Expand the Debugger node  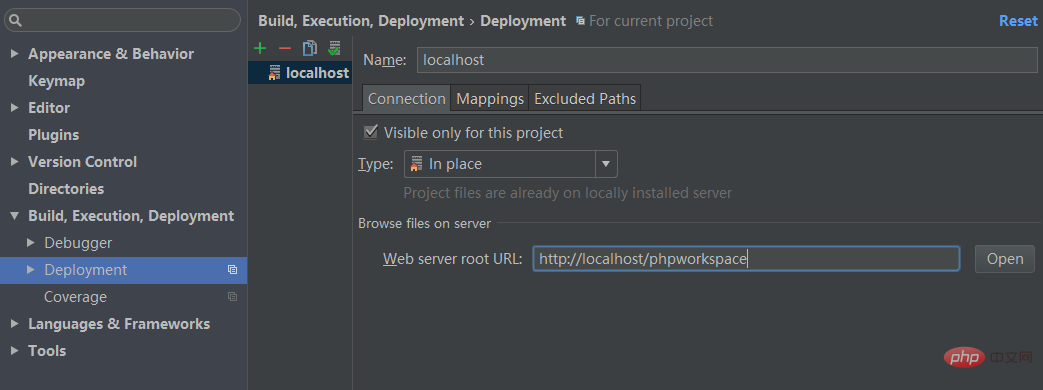(x=31, y=242)
